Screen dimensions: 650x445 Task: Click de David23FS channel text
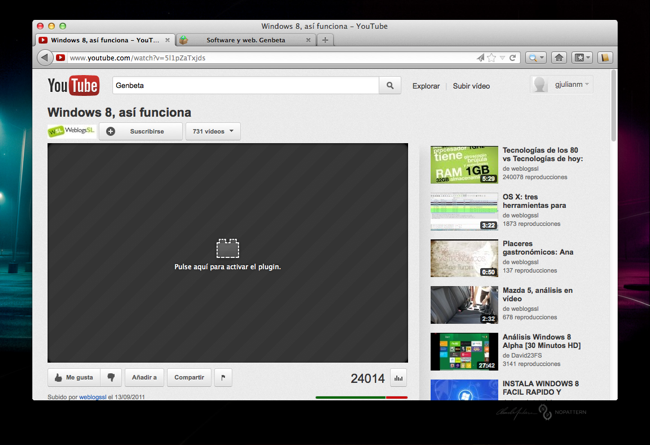(522, 355)
